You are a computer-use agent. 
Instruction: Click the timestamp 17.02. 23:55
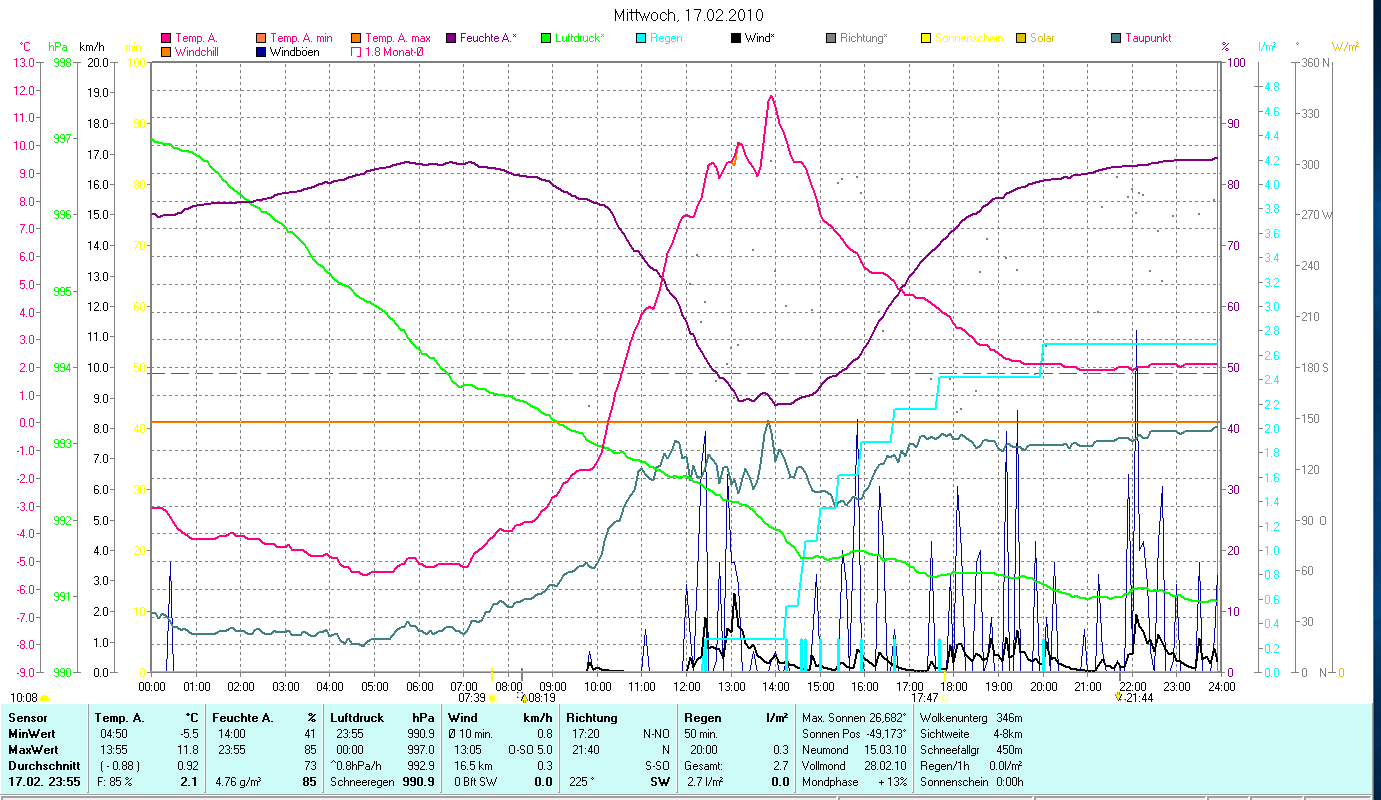[45, 782]
